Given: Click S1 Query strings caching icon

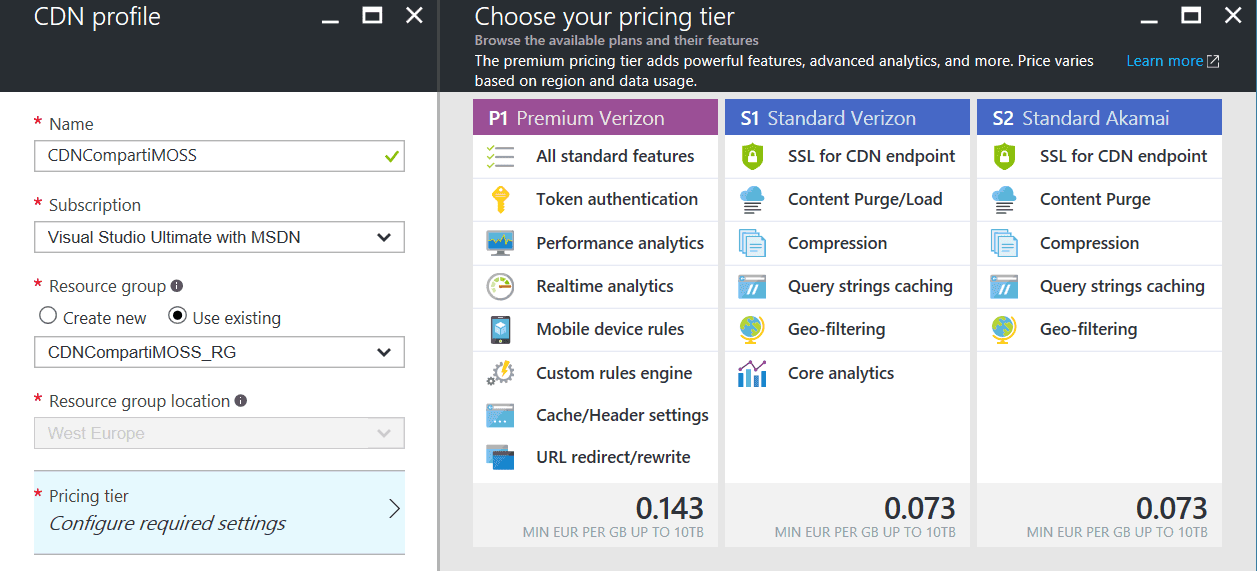Looking at the screenshot, I should [752, 286].
